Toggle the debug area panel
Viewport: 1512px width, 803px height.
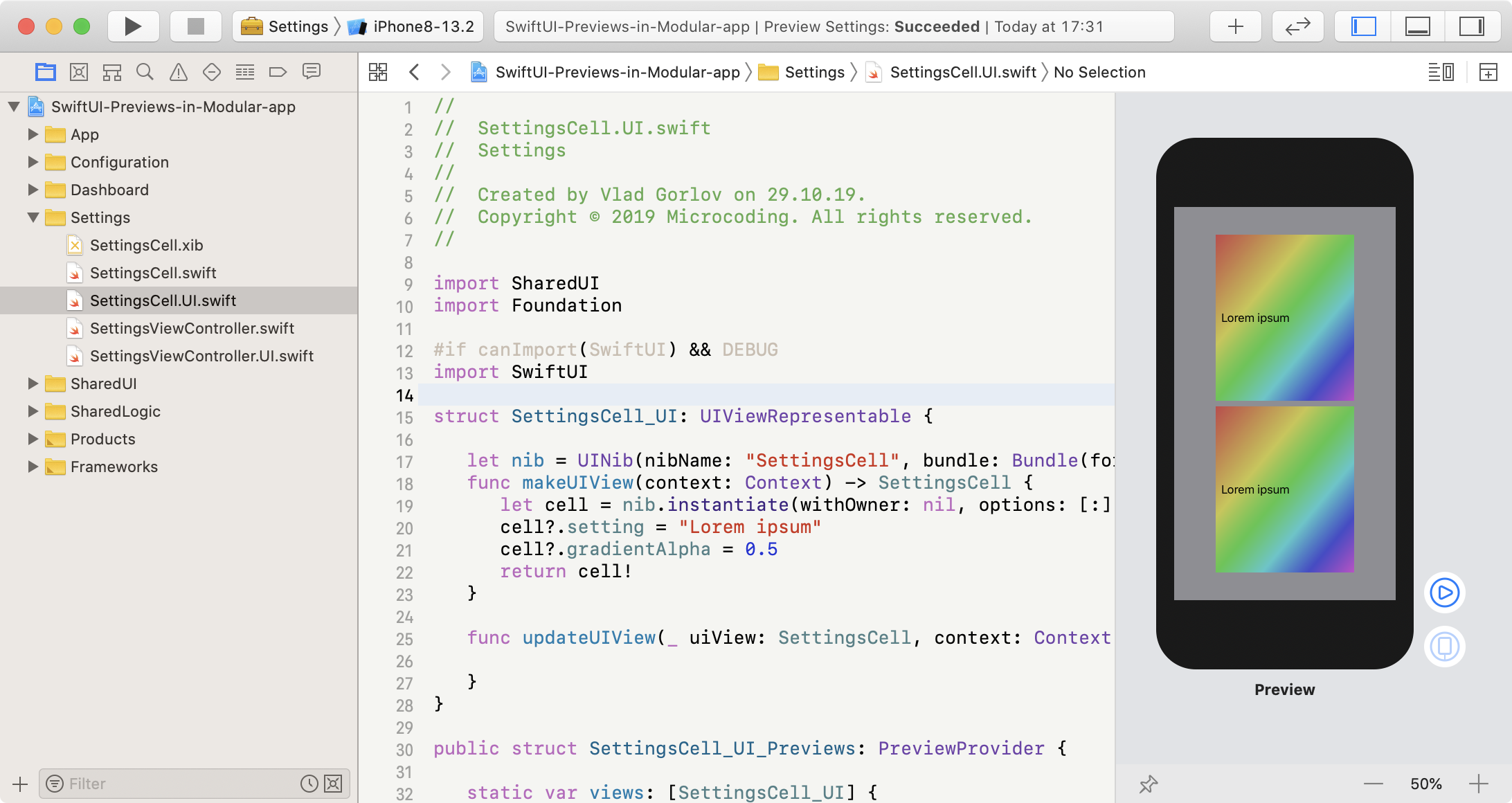(x=1417, y=26)
